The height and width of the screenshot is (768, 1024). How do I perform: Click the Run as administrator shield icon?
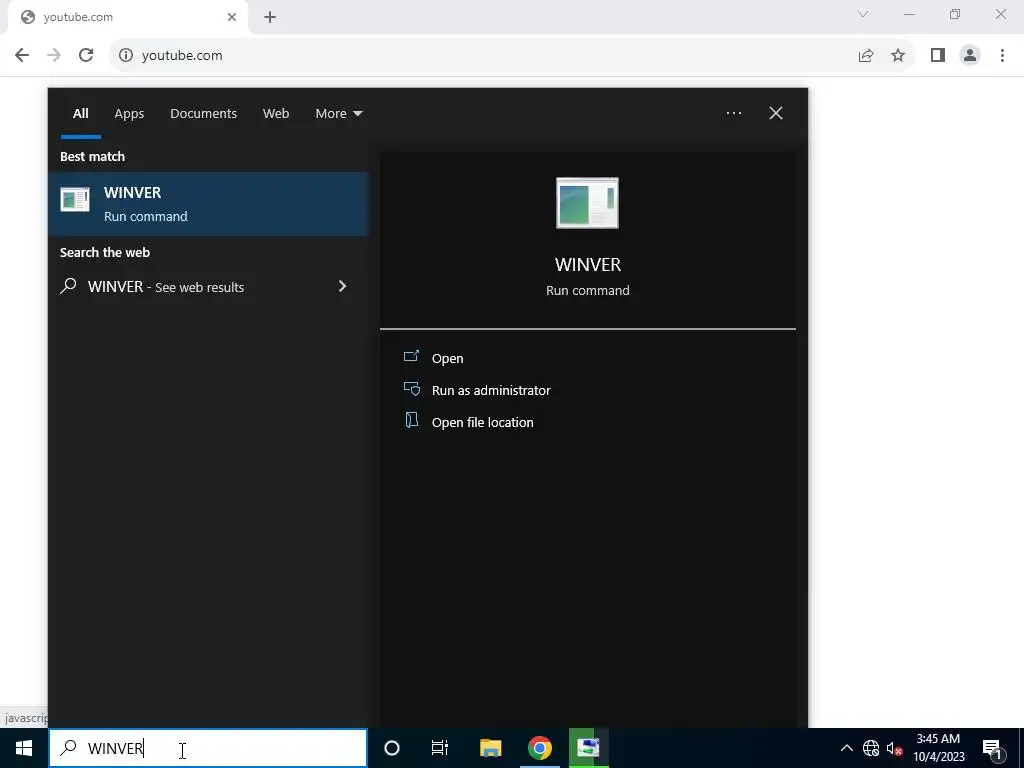coord(411,389)
